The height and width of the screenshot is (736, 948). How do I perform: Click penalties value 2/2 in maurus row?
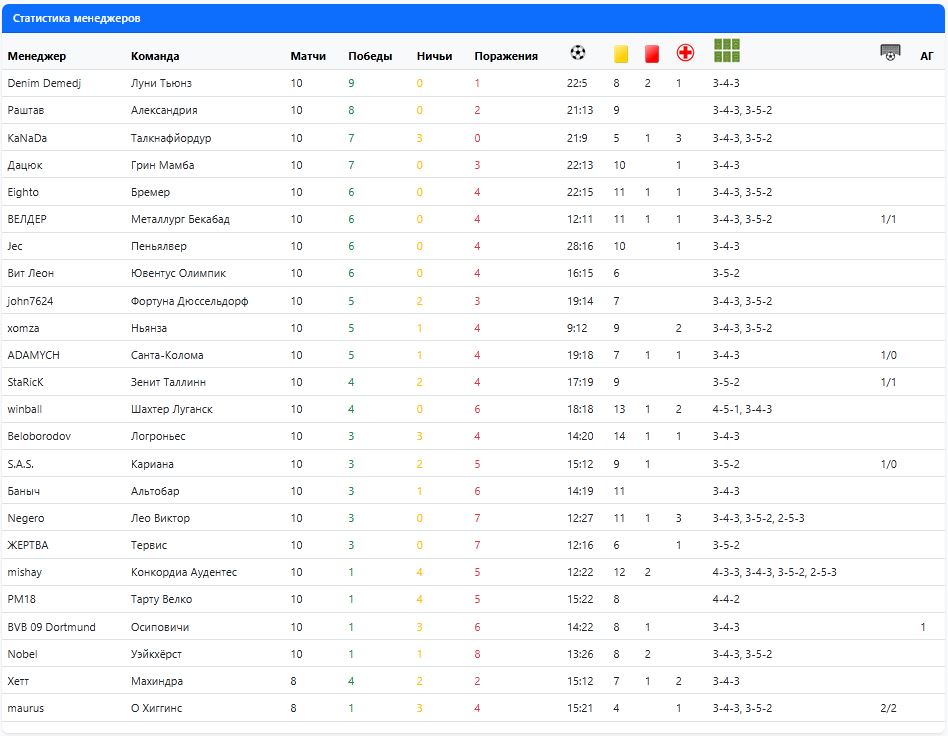[x=888, y=708]
